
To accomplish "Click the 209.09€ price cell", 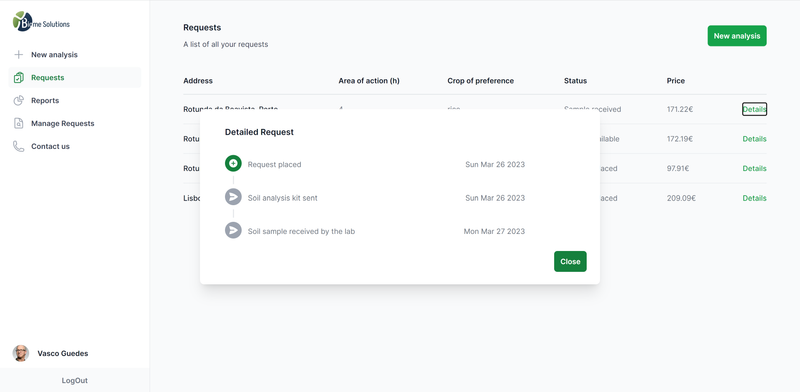I will (681, 198).
